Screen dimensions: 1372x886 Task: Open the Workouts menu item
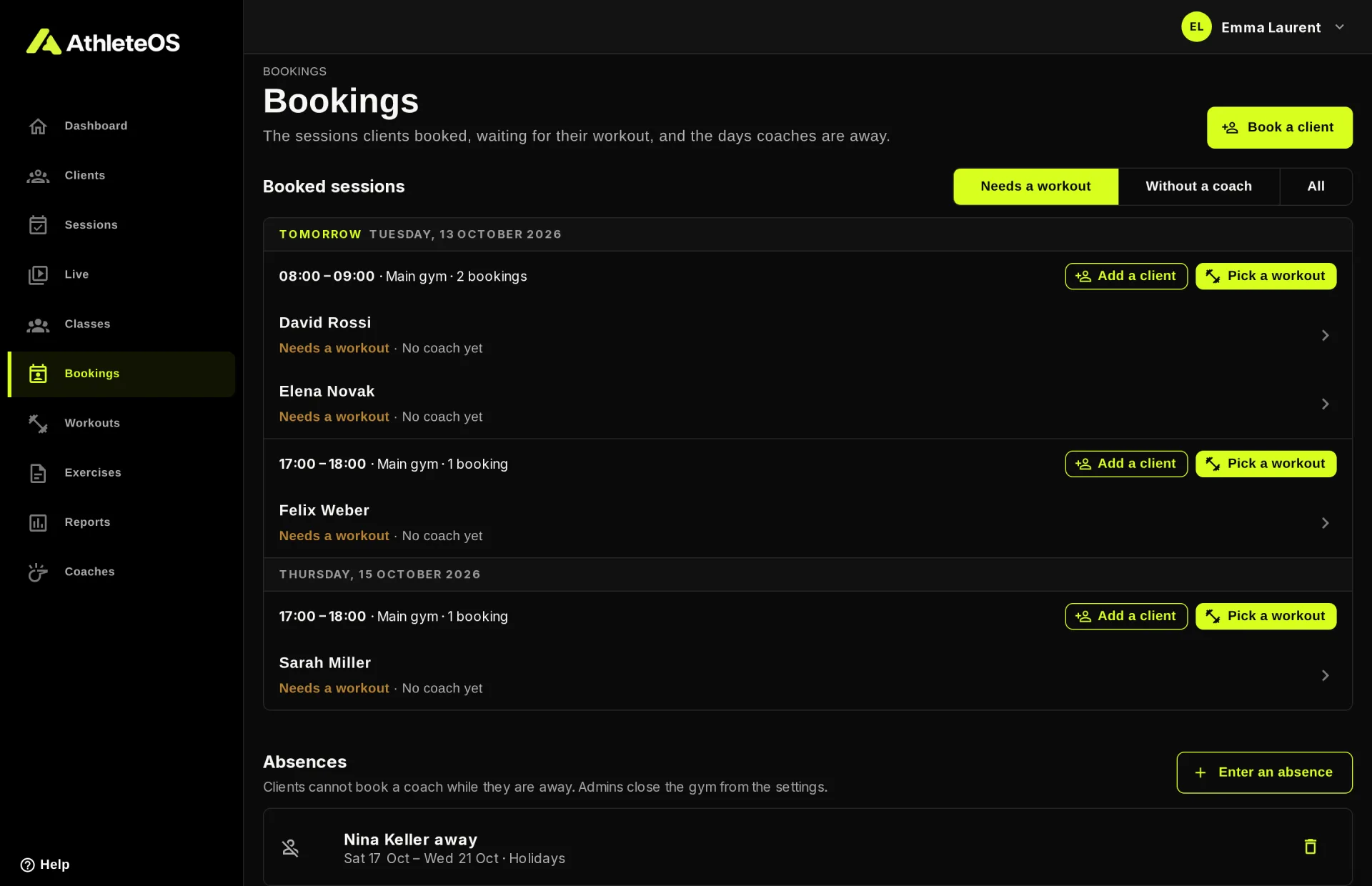121,423
